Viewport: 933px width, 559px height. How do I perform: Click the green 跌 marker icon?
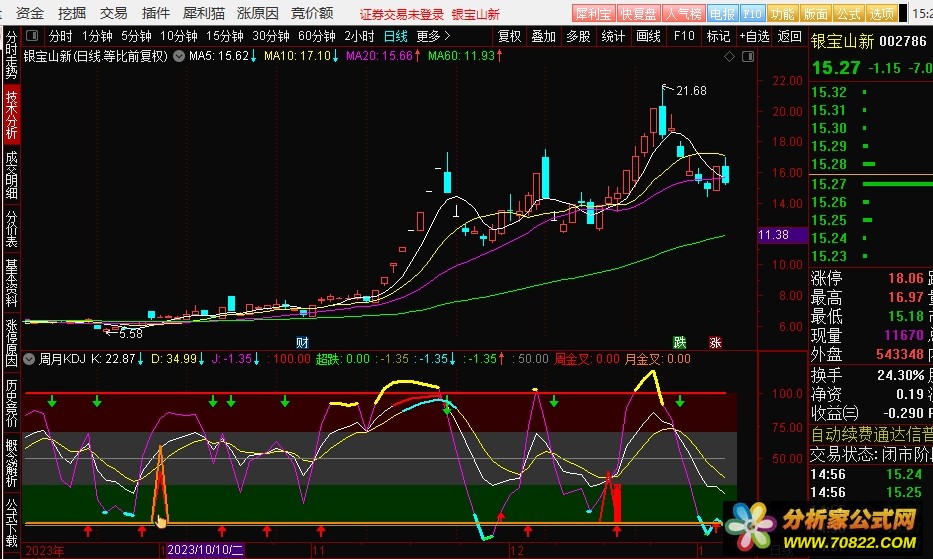tap(680, 342)
